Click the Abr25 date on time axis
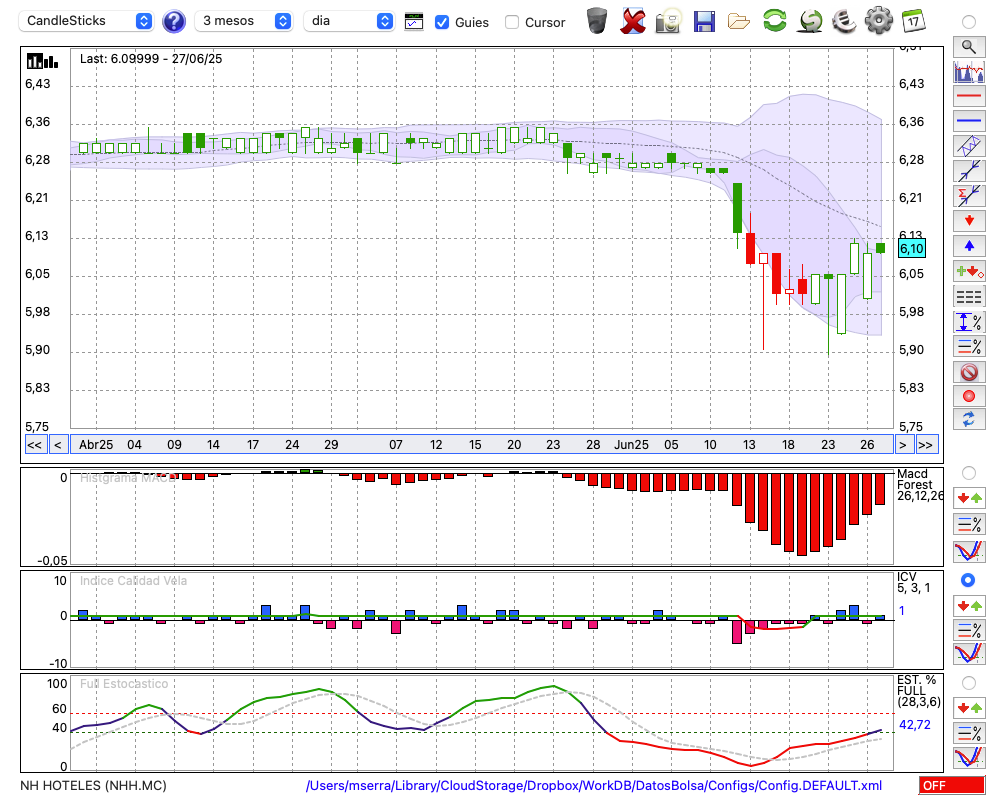This screenshot has height=800, width=1000. (x=96, y=445)
